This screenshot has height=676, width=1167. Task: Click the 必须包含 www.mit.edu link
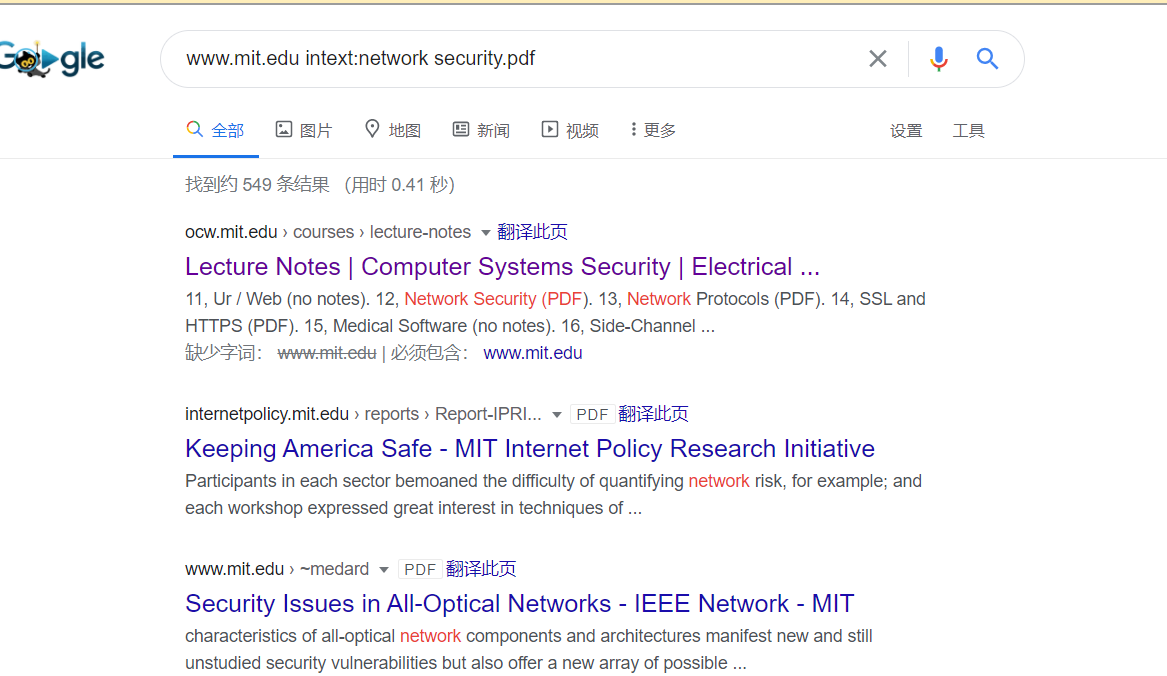tap(533, 353)
